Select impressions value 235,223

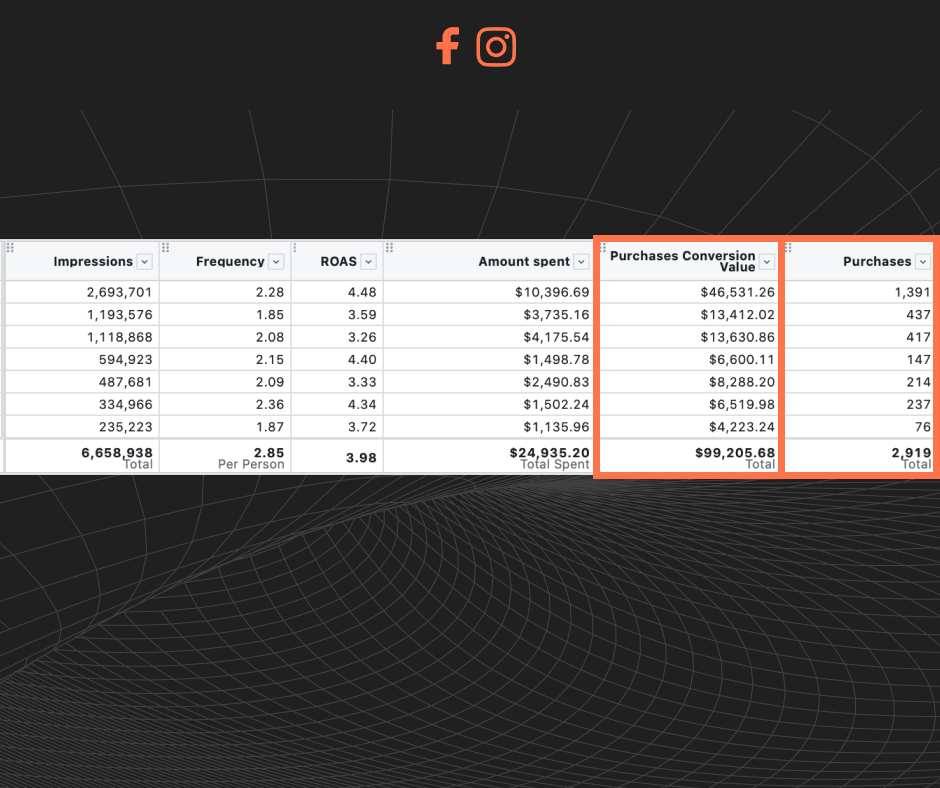125,427
